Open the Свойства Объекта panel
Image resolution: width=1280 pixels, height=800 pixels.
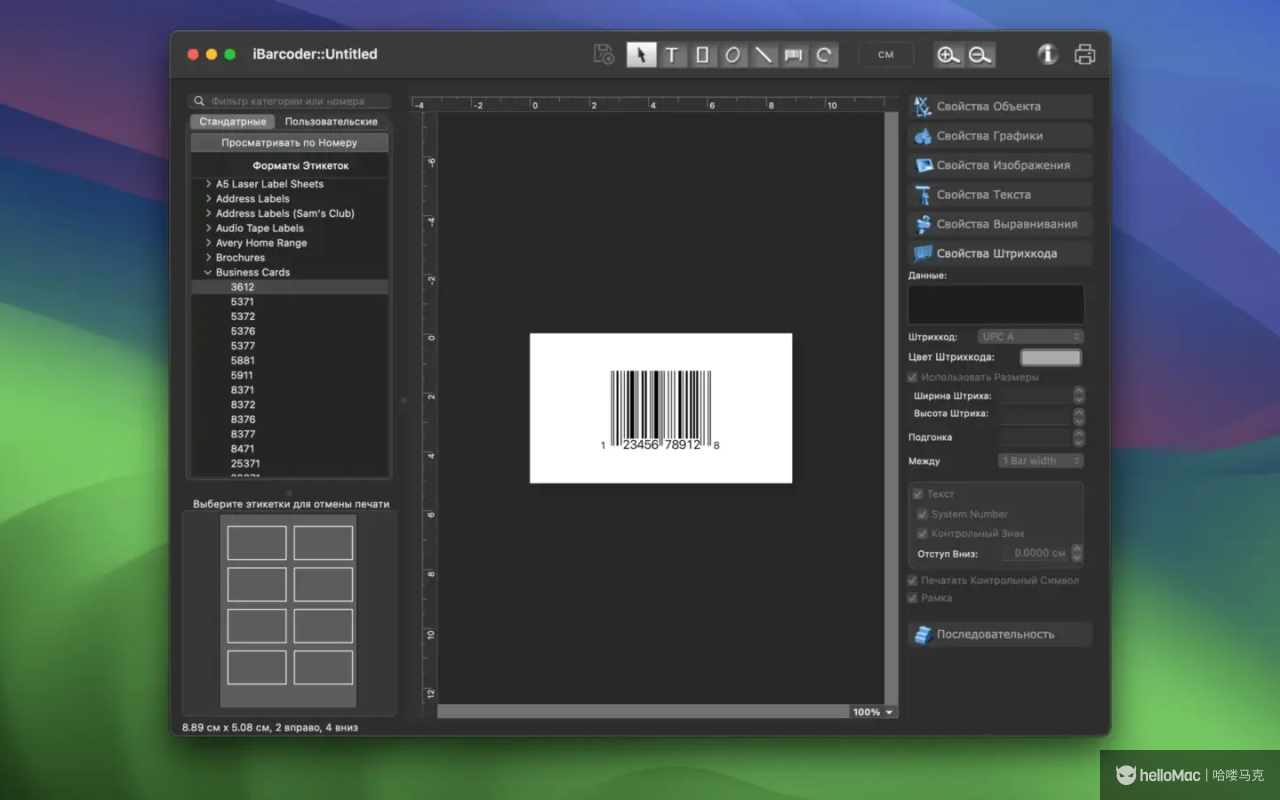click(1000, 106)
